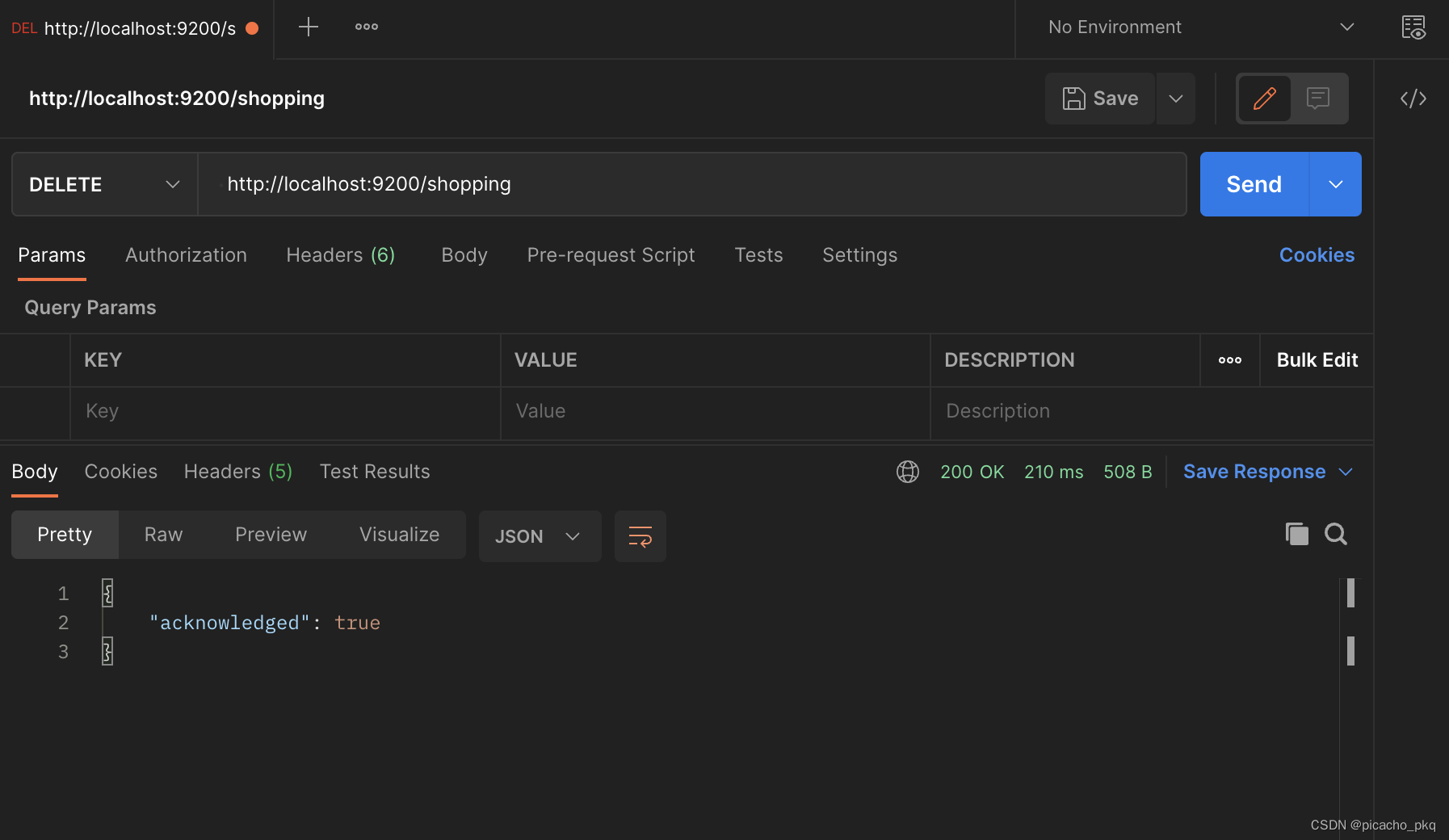The image size is (1449, 840).
Task: Open the tab options three-dot menu
Action: [366, 27]
